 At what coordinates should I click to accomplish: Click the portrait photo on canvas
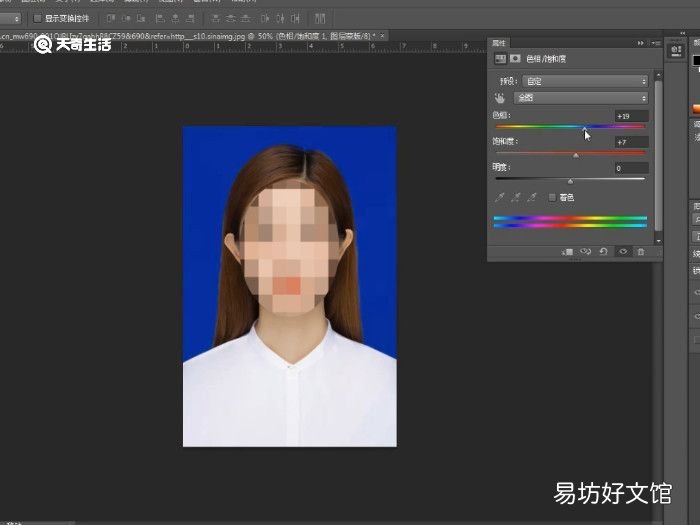point(289,286)
